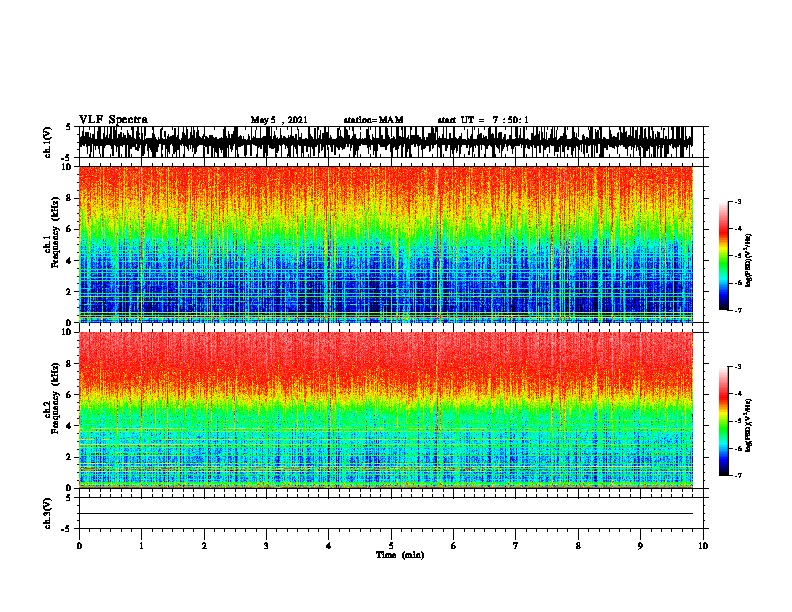Click the "start UT = 7 :50: 1" text
The width and height of the screenshot is (792, 612).
(x=483, y=120)
